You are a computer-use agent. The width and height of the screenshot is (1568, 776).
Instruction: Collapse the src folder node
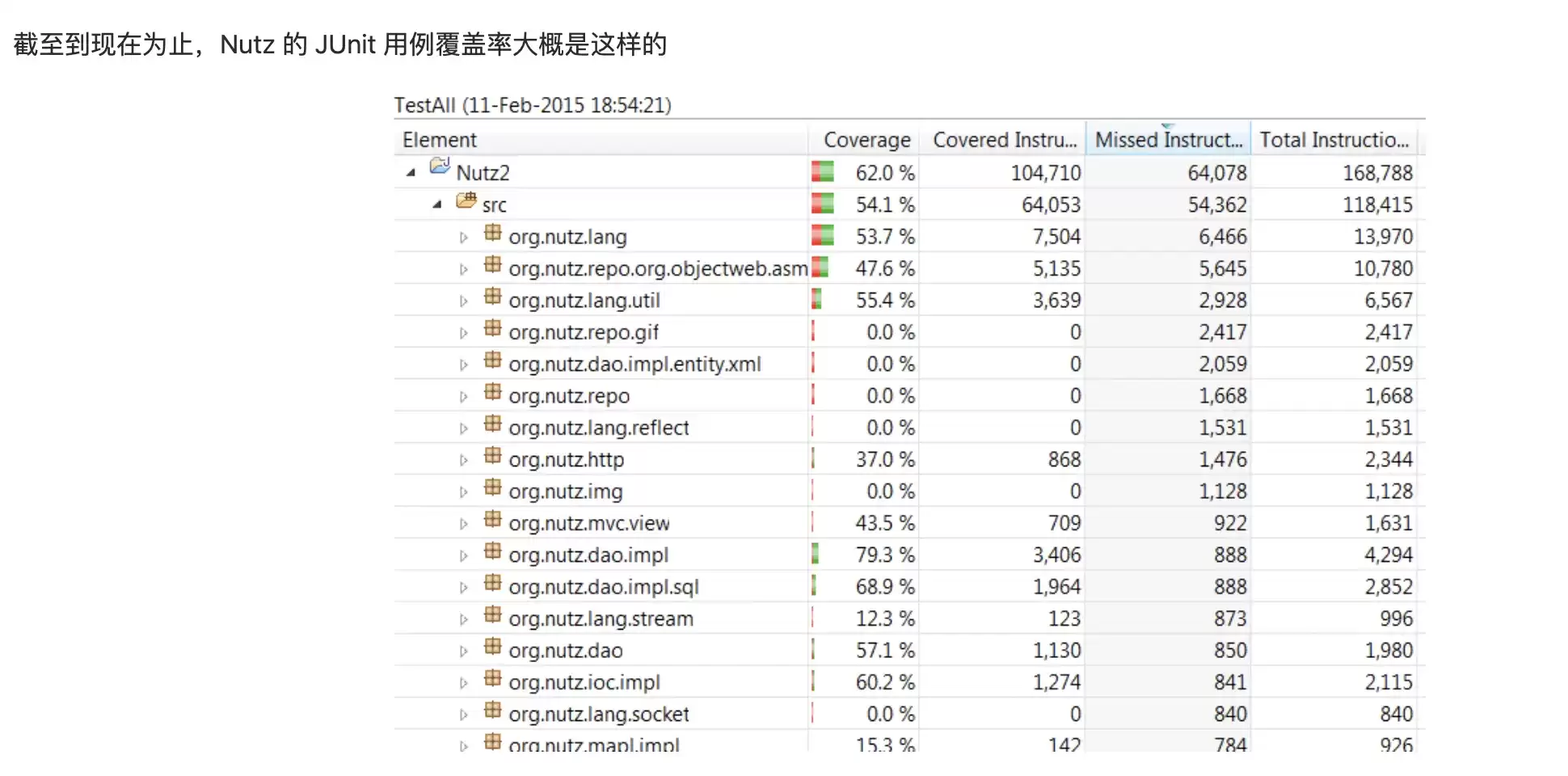pyautogui.click(x=437, y=205)
